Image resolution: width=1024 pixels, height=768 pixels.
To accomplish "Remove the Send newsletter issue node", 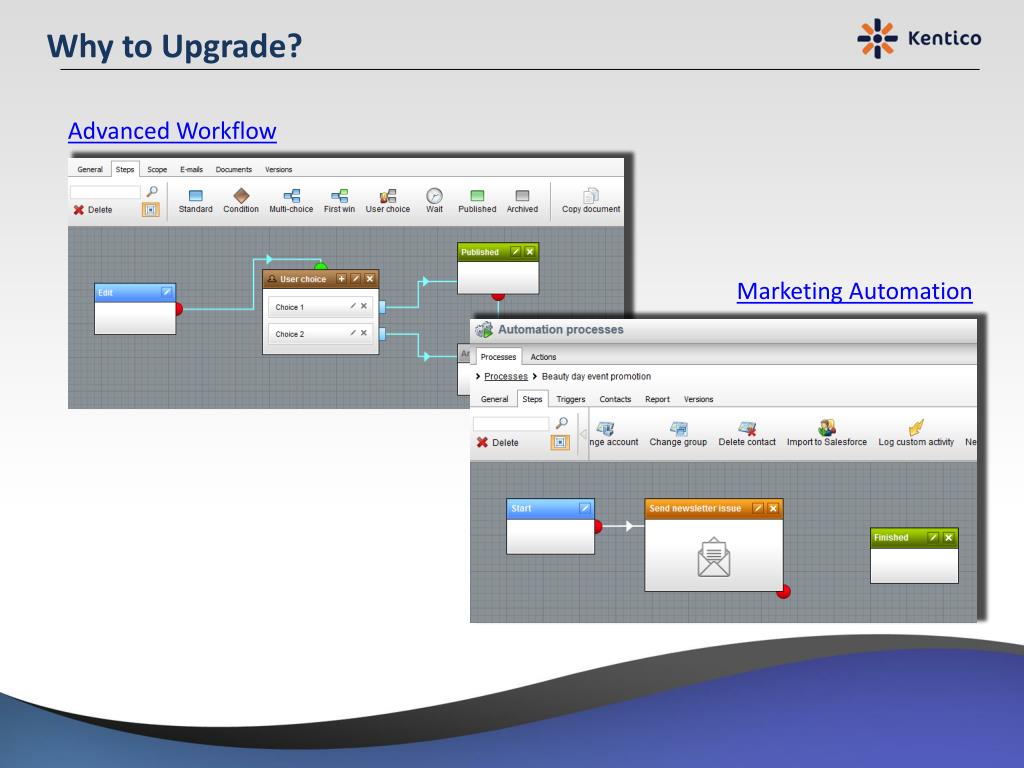I will pos(773,508).
